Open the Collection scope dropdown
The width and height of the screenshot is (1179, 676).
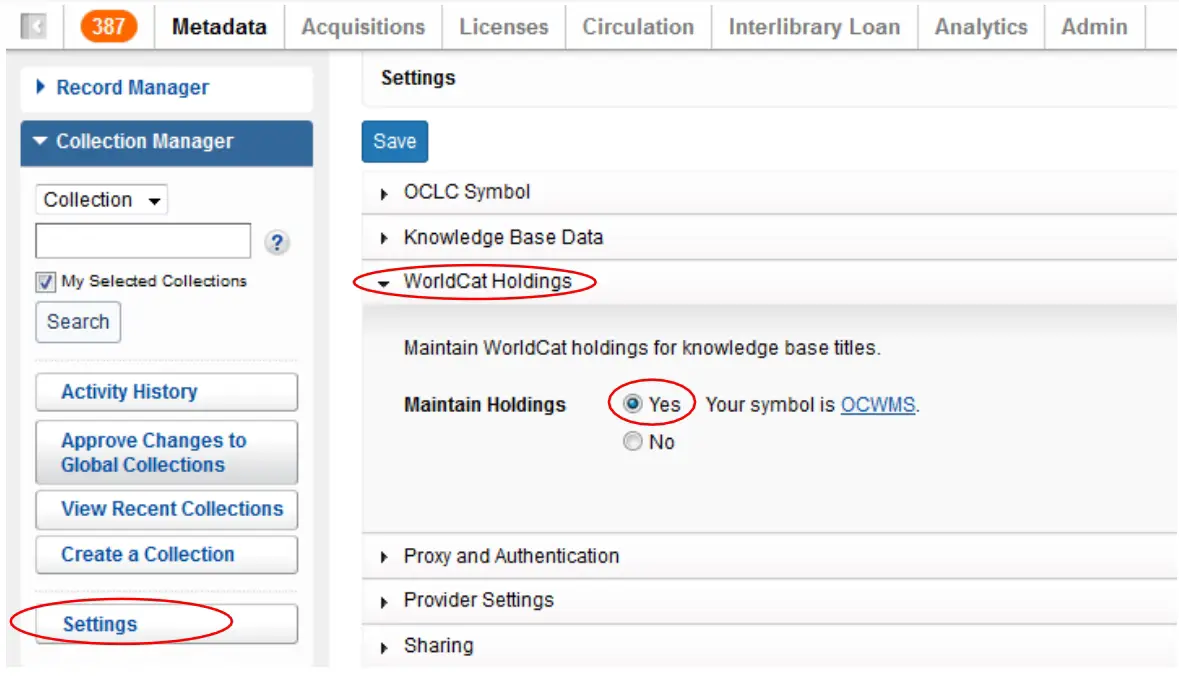click(x=102, y=200)
